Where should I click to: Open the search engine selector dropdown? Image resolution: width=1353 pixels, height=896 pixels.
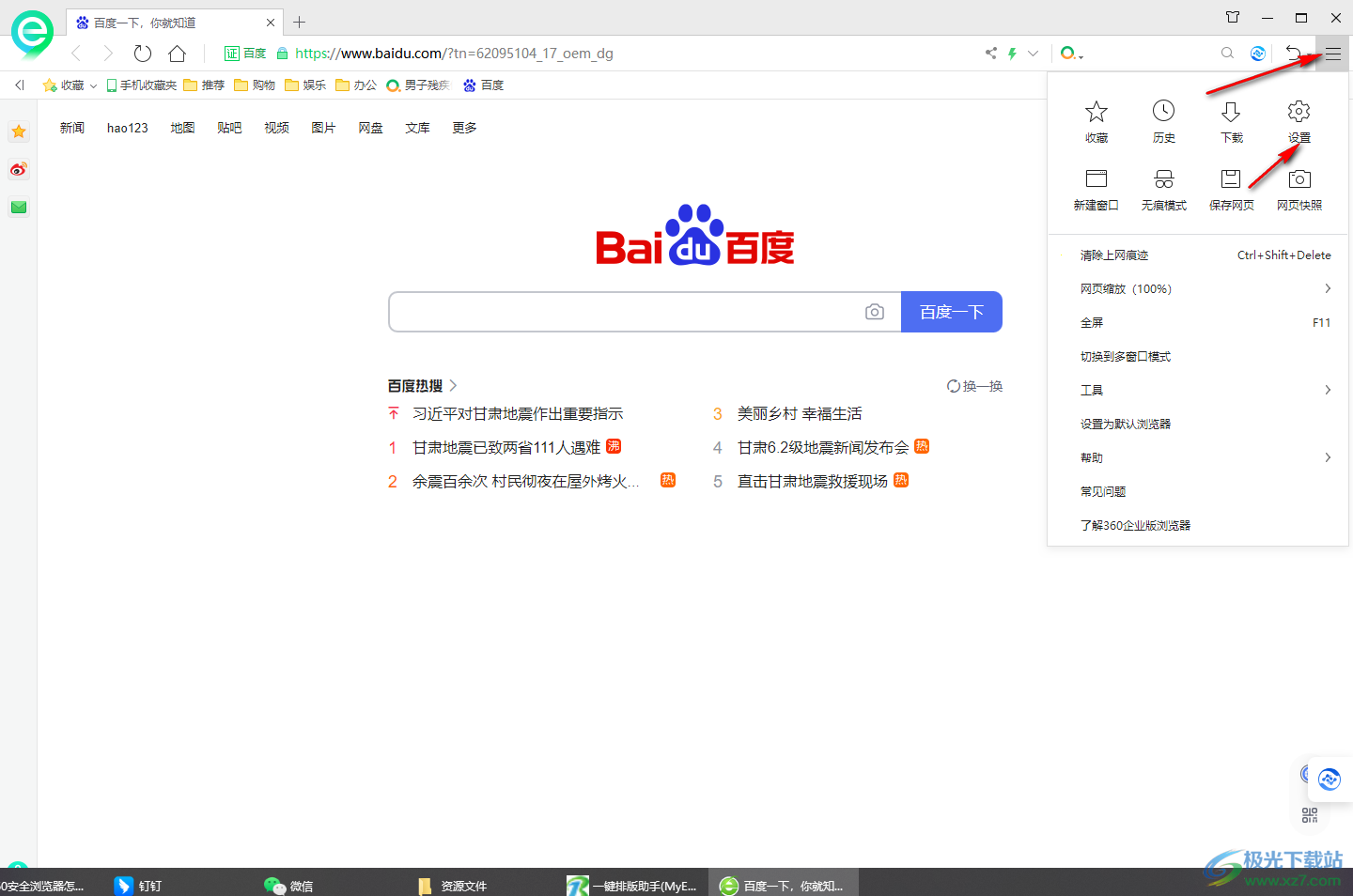(1072, 54)
